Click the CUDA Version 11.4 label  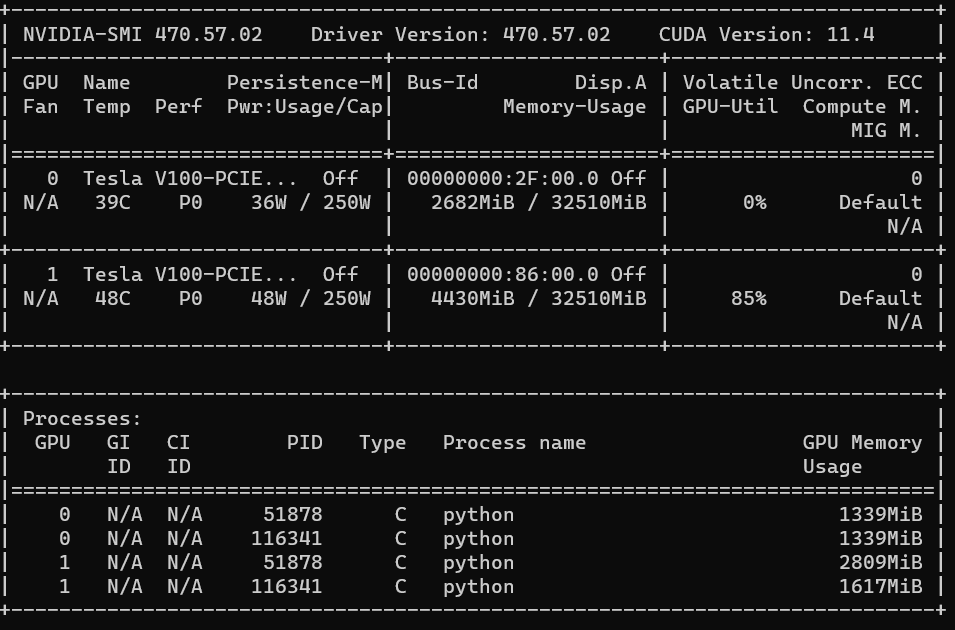pyautogui.click(x=766, y=34)
